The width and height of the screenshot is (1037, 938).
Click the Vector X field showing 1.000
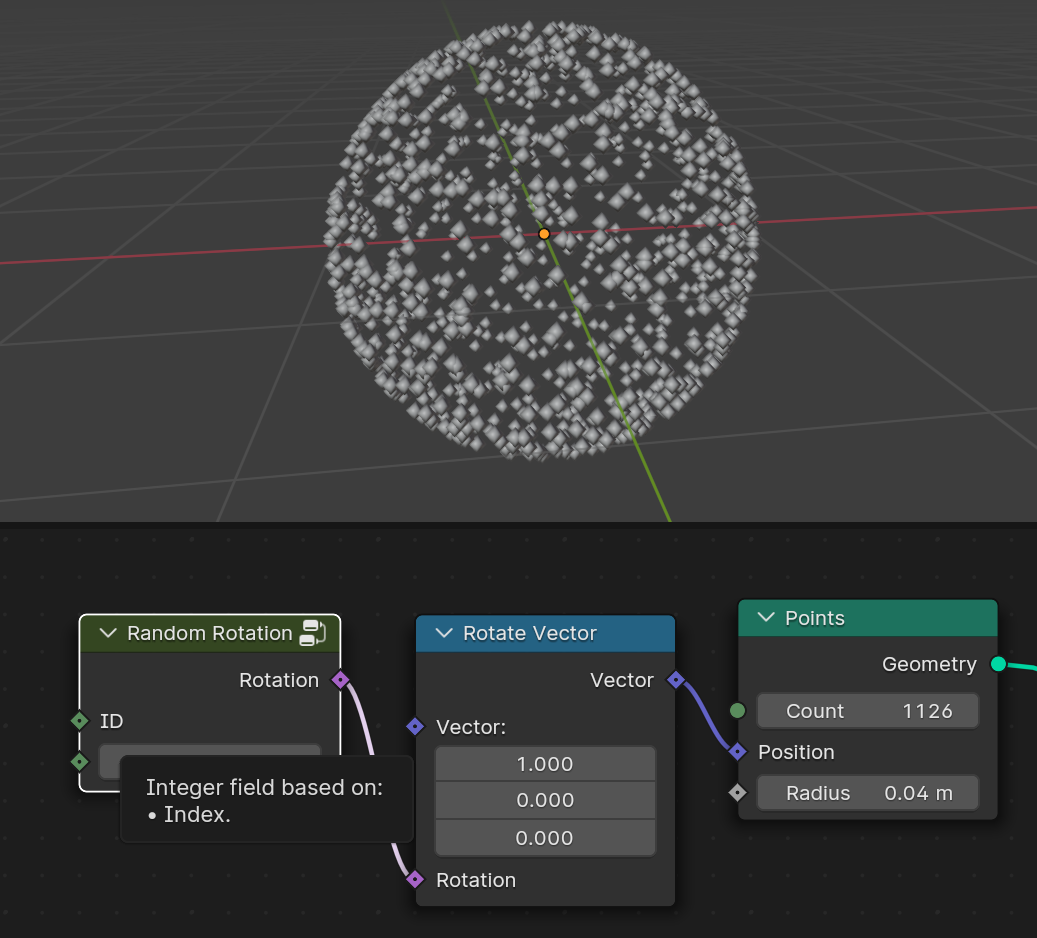tap(545, 764)
